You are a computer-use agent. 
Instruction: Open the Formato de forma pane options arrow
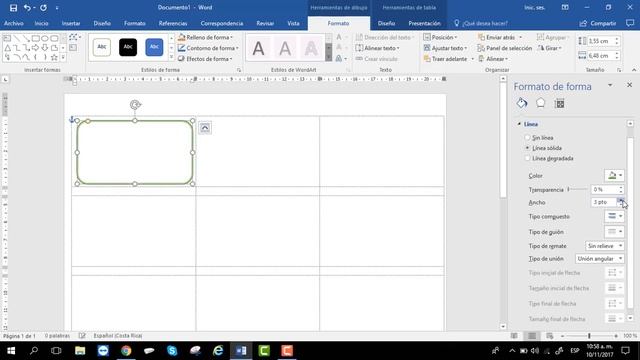610,85
